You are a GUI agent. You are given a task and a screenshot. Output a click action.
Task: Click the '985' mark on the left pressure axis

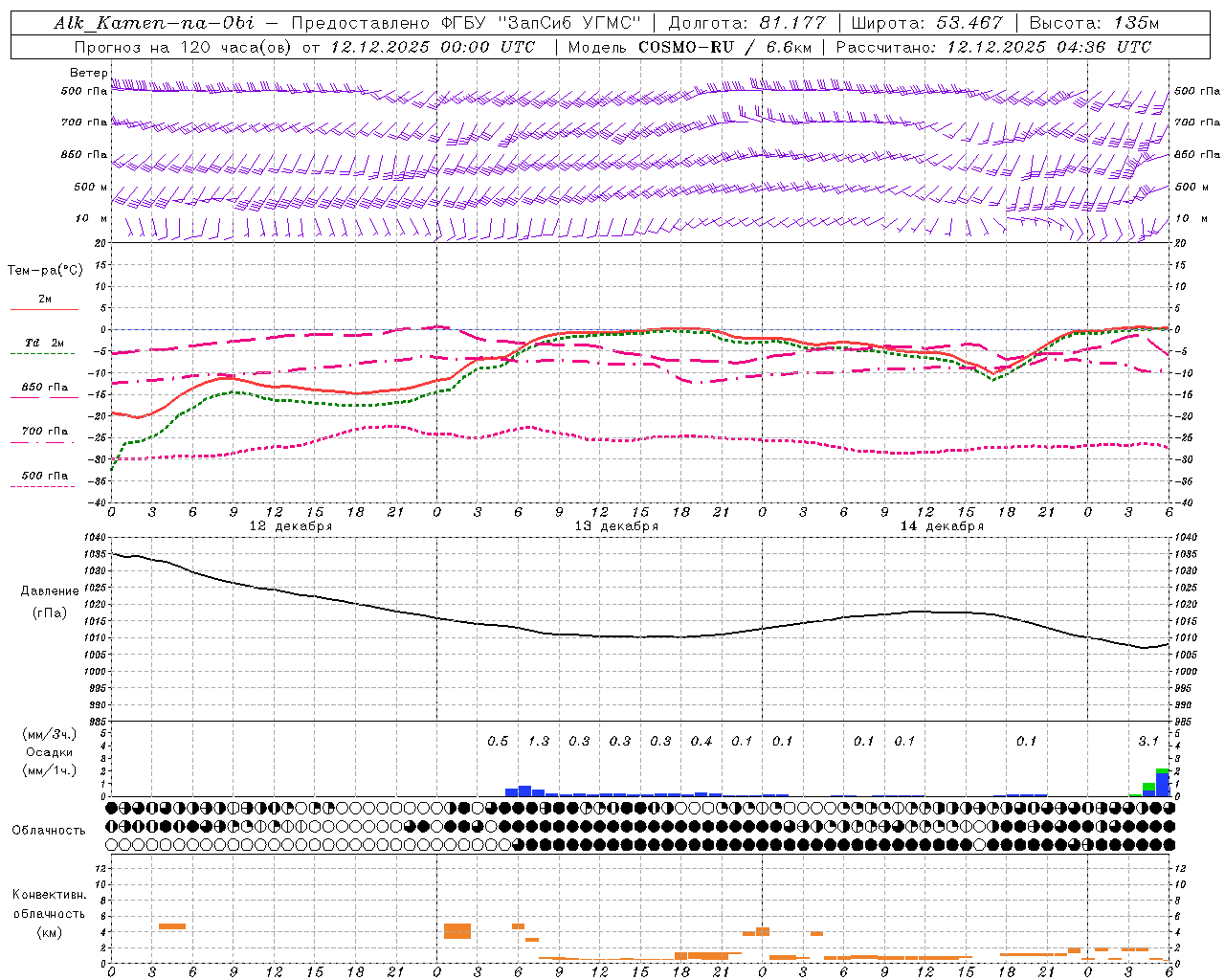tap(97, 723)
